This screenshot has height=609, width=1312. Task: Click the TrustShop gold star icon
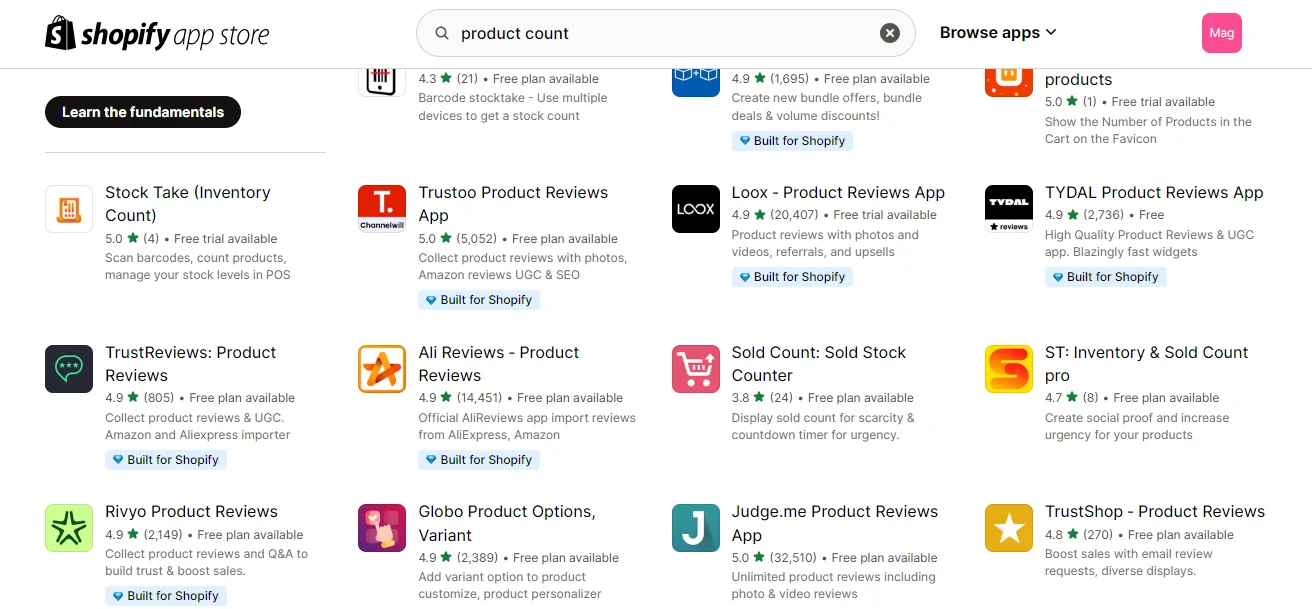coord(1008,528)
